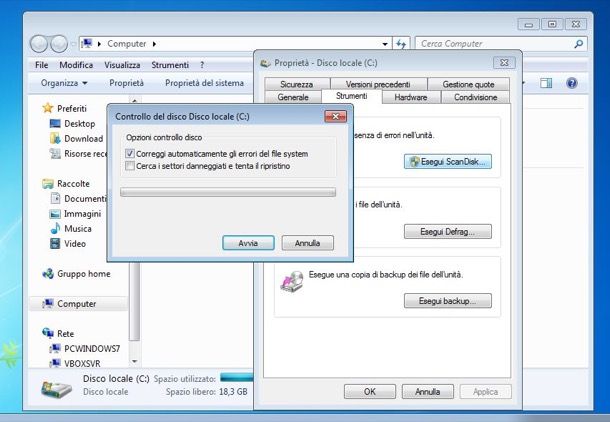
Task: Click the Spazio utilizzato usage bar
Action: click(x=237, y=377)
